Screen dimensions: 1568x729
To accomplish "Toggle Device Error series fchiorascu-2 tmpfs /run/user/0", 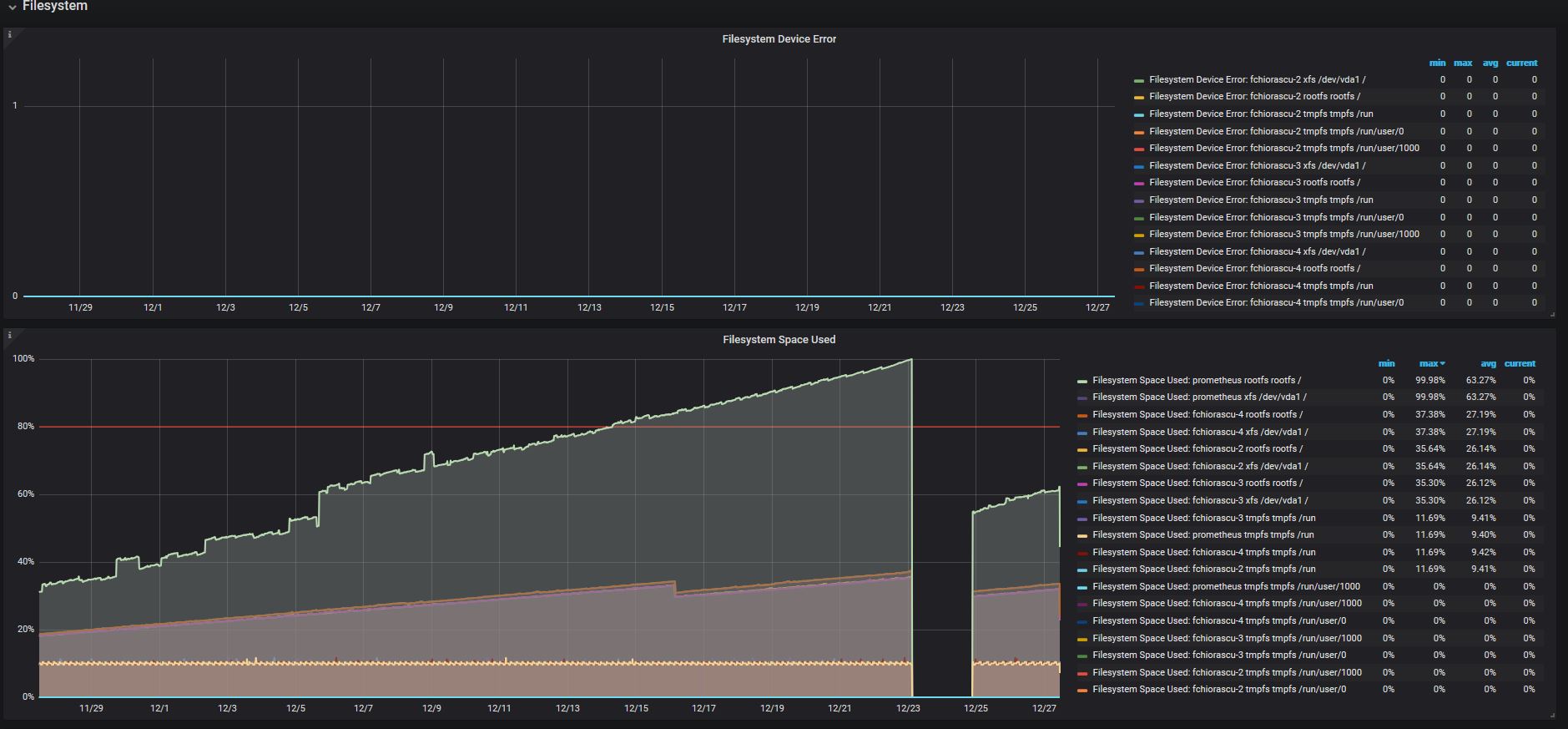I will point(1276,131).
